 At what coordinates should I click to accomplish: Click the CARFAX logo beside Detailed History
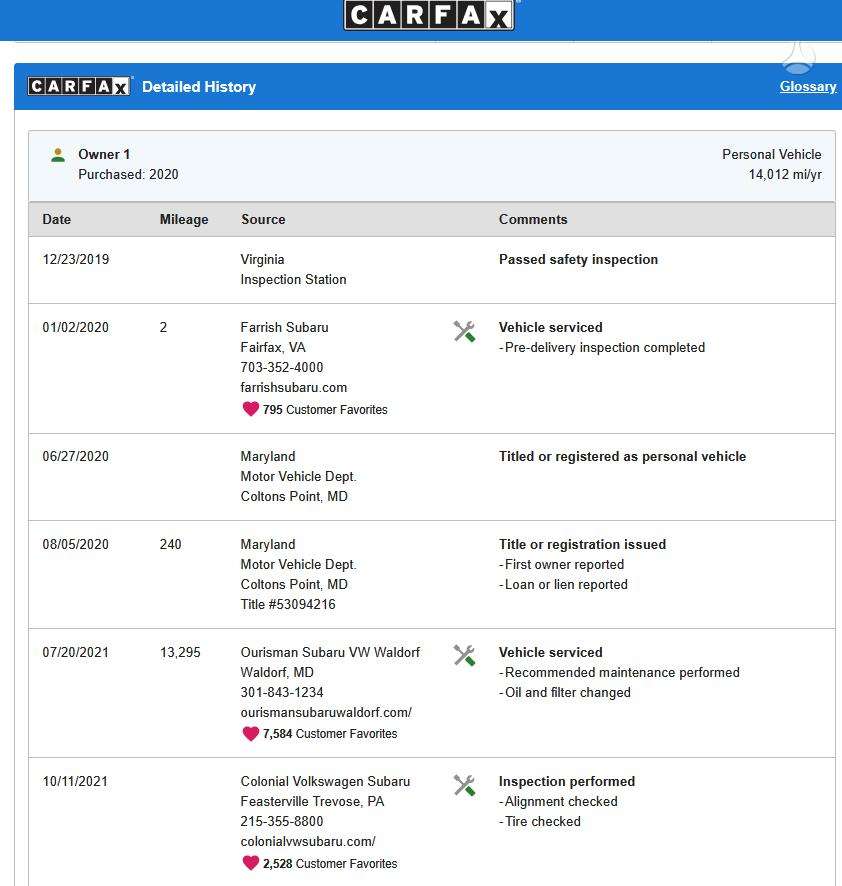pyautogui.click(x=79, y=86)
